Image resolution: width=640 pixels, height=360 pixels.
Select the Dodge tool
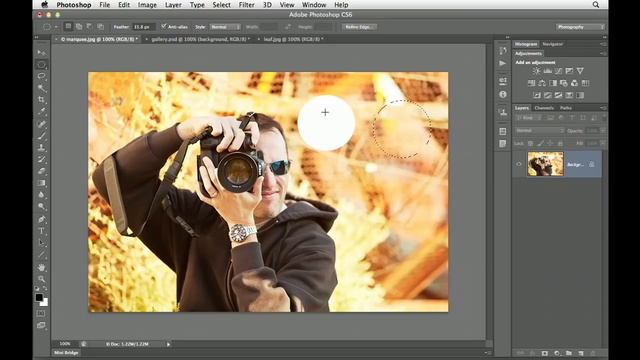pyautogui.click(x=41, y=207)
